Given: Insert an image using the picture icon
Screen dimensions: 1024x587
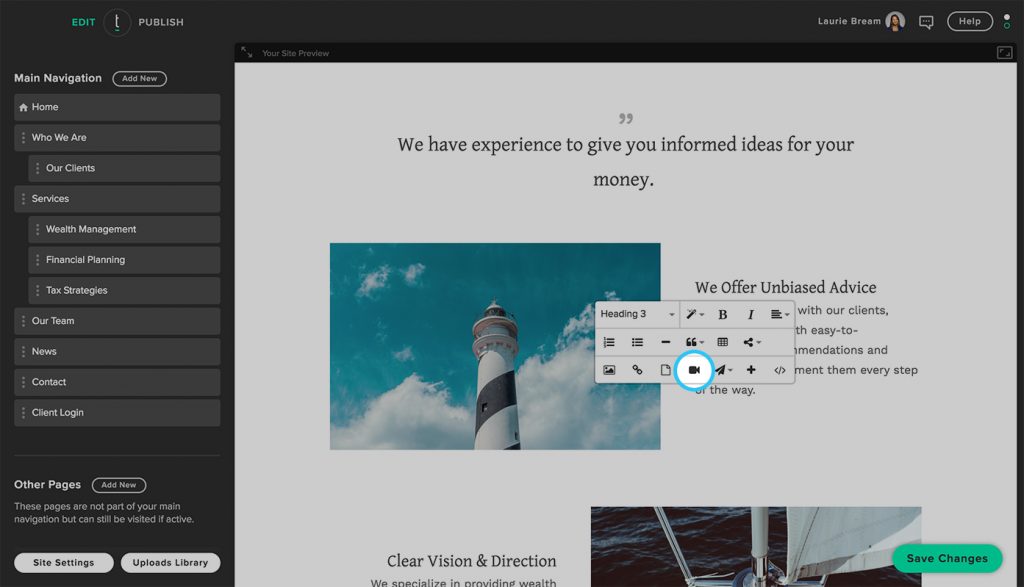Looking at the screenshot, I should (x=609, y=370).
